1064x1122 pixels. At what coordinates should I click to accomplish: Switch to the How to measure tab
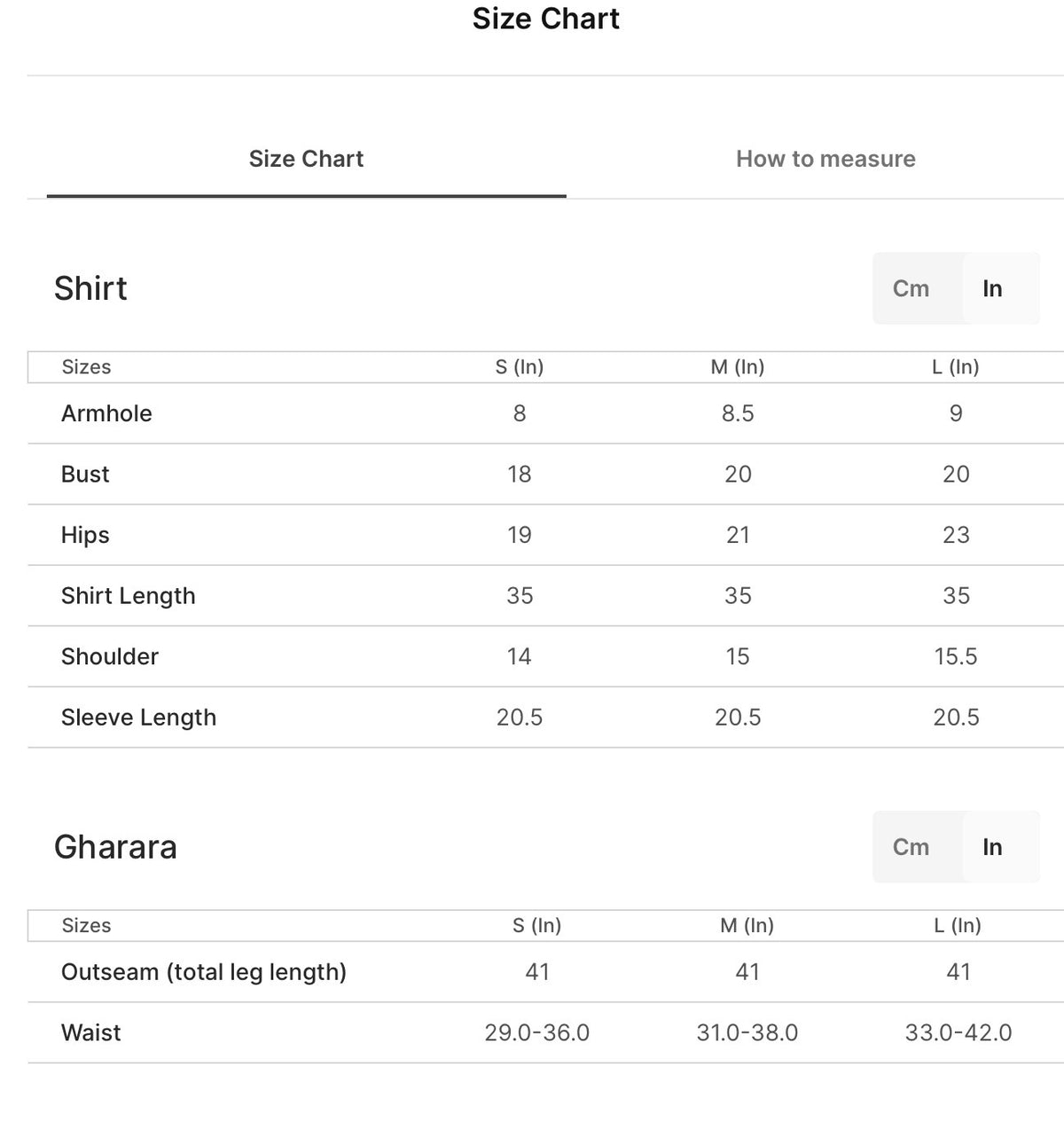coord(825,159)
